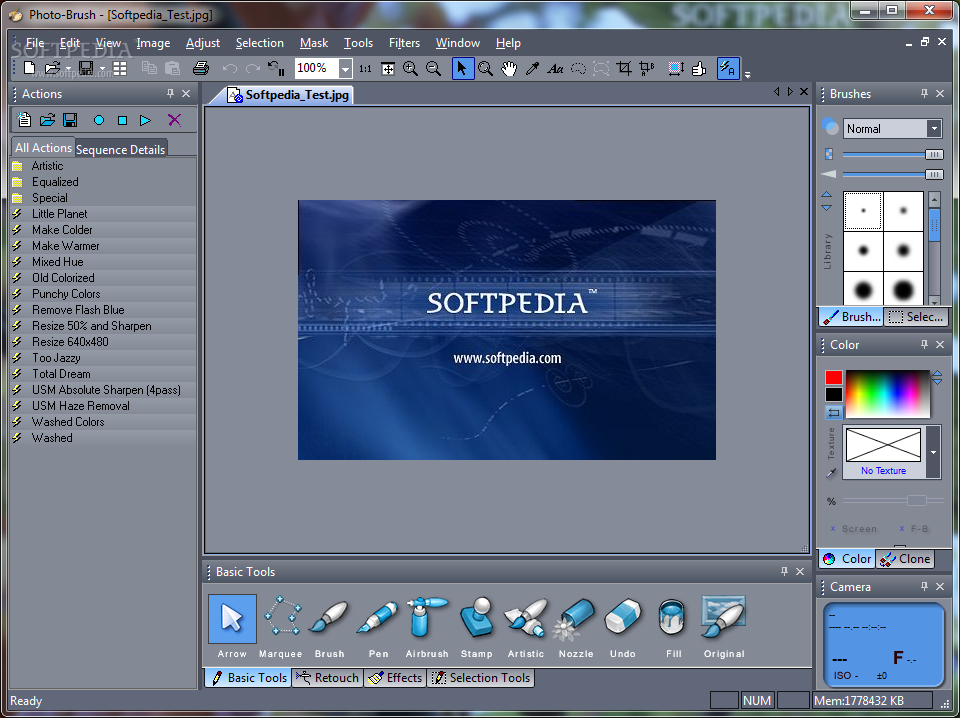Screen dimensions: 960x718
Task: Click the black background color swatch
Action: coord(833,395)
